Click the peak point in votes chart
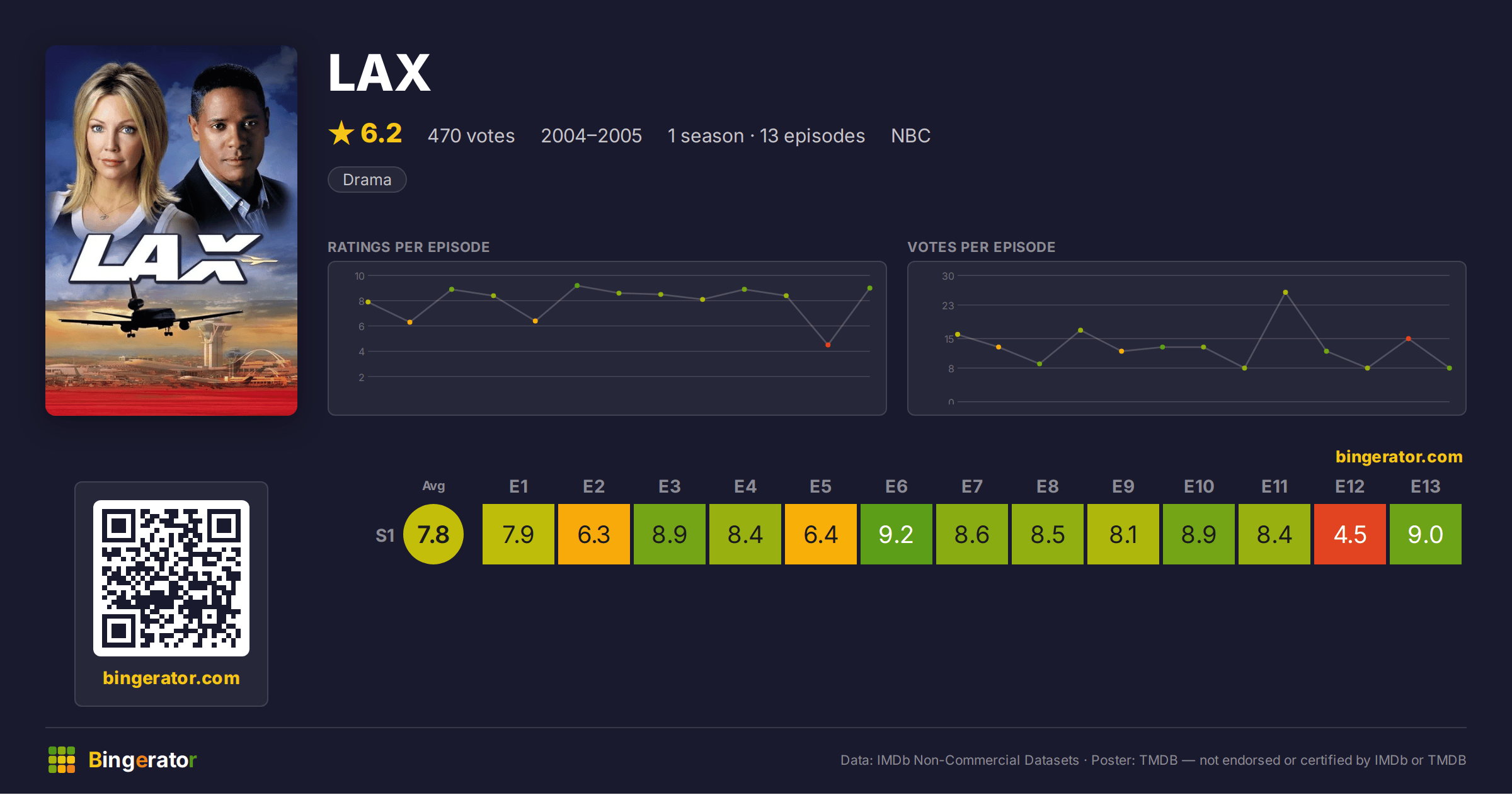This screenshot has width=1512, height=795. point(1285,292)
